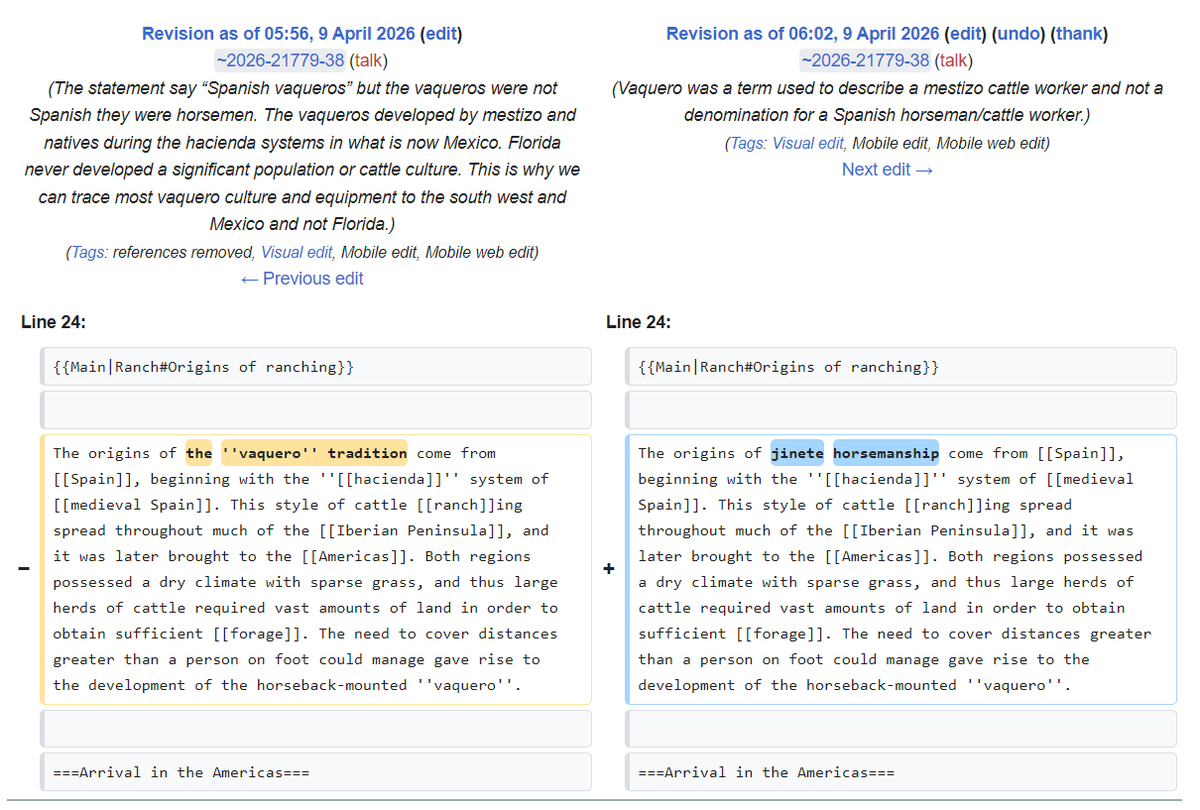
Task: Click Tags link under left revision summary
Action: 87,252
